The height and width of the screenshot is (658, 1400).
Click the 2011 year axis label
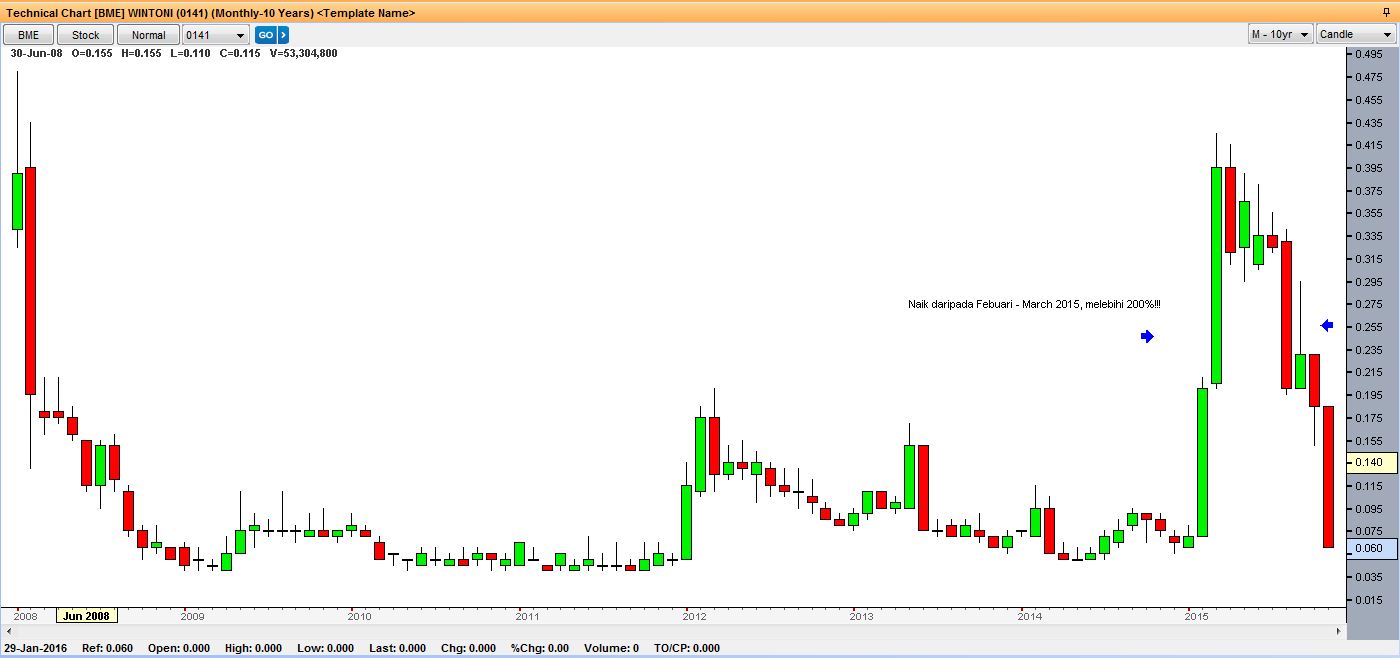point(527,616)
